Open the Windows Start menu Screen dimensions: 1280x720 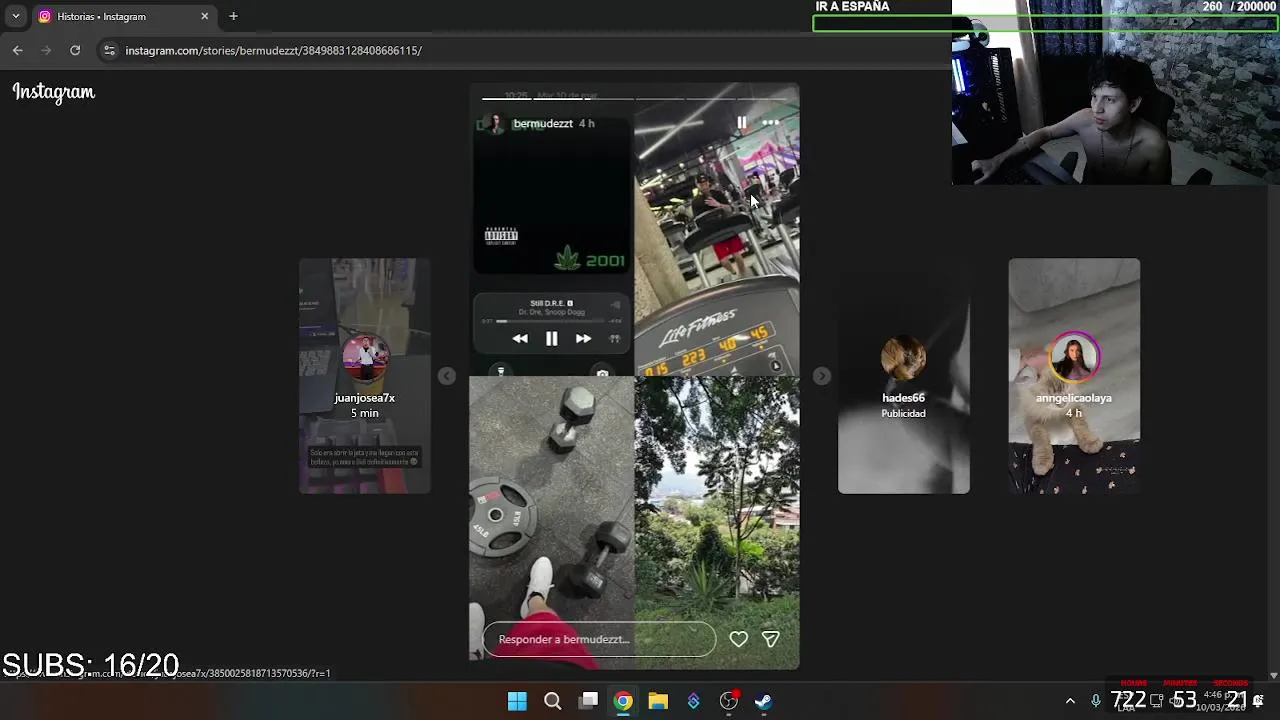pos(517,701)
